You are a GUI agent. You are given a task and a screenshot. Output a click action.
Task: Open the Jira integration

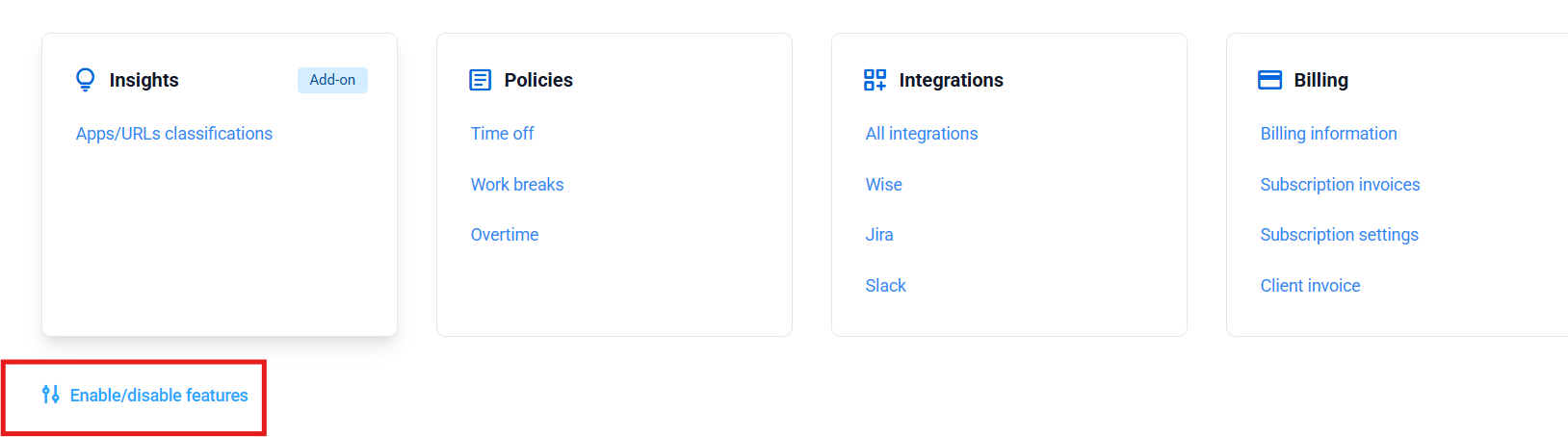(879, 235)
